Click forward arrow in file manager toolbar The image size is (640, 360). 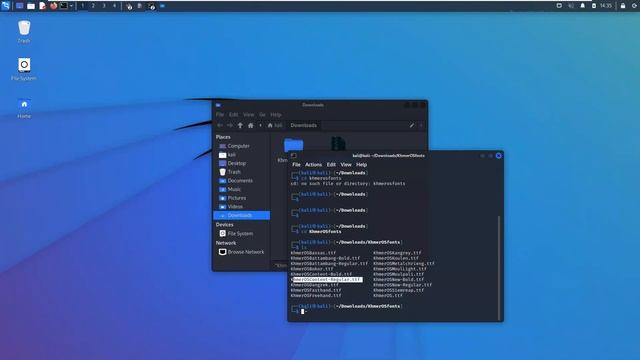click(230, 125)
